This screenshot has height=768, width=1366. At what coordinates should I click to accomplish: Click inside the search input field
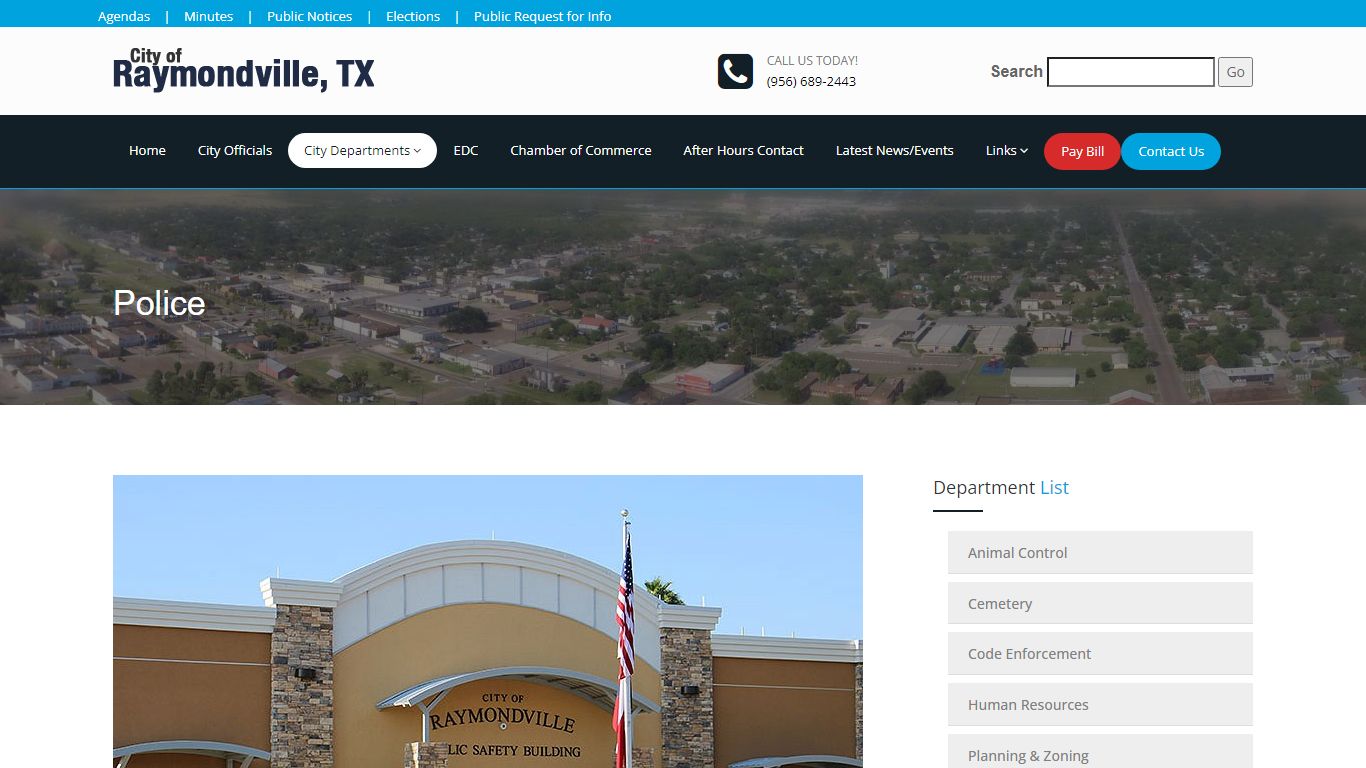click(x=1130, y=71)
